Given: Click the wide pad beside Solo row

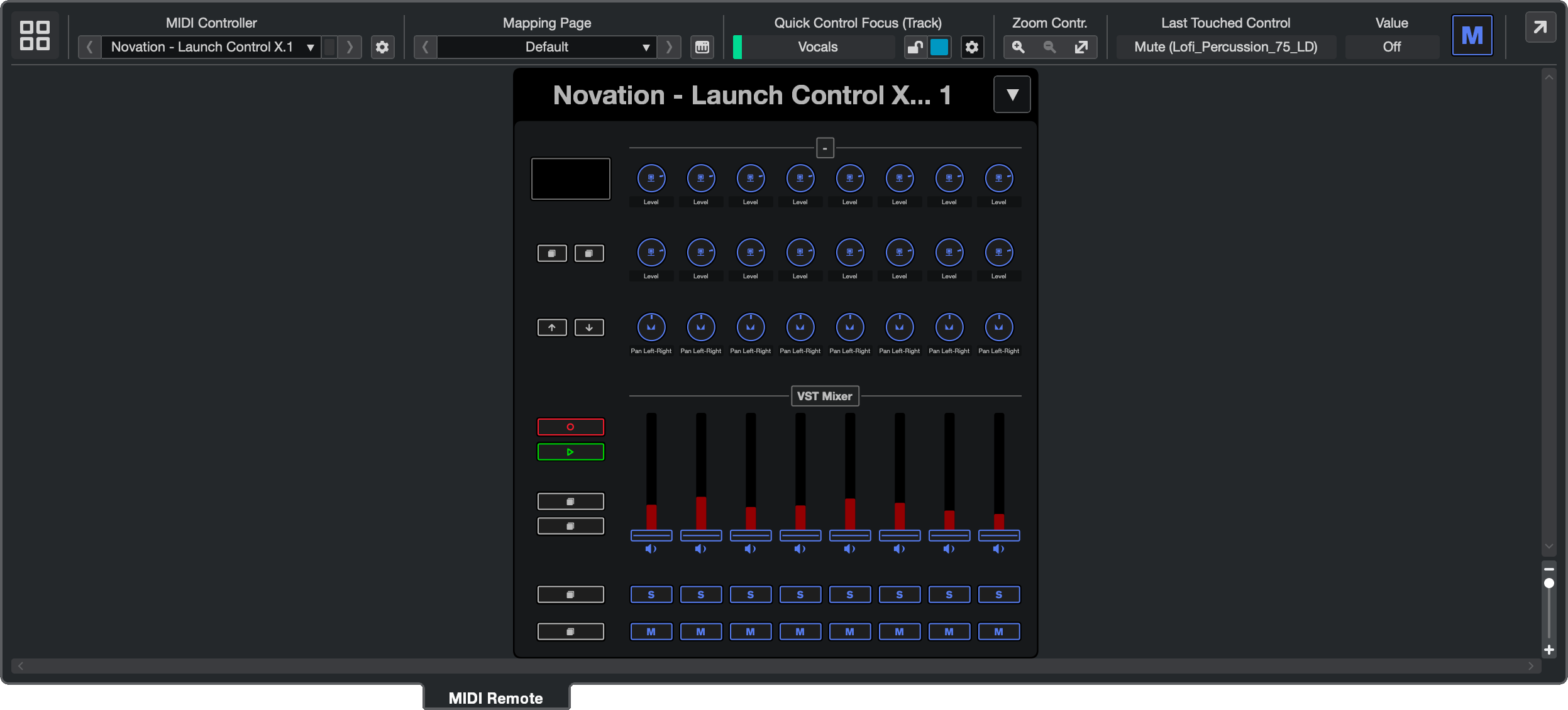Looking at the screenshot, I should (x=571, y=594).
